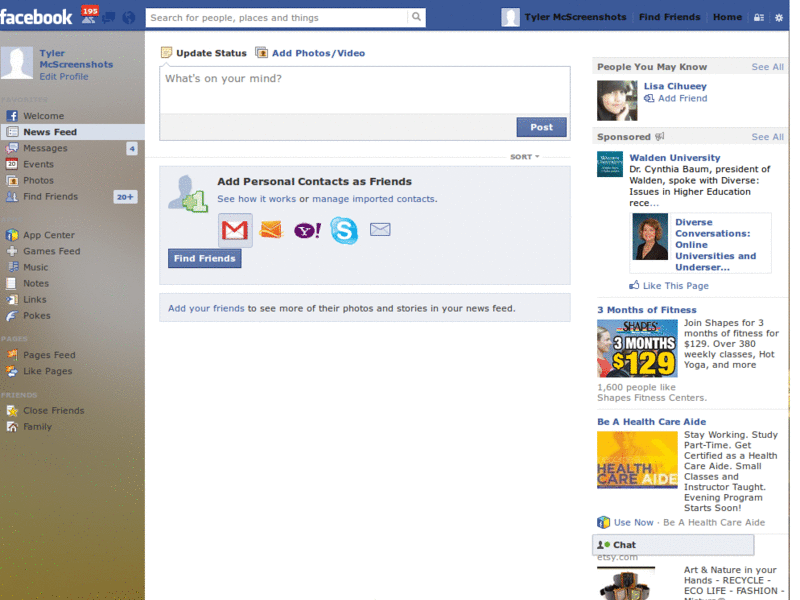Open App Center icon in sidebar
800x600 pixels.
click(12, 235)
